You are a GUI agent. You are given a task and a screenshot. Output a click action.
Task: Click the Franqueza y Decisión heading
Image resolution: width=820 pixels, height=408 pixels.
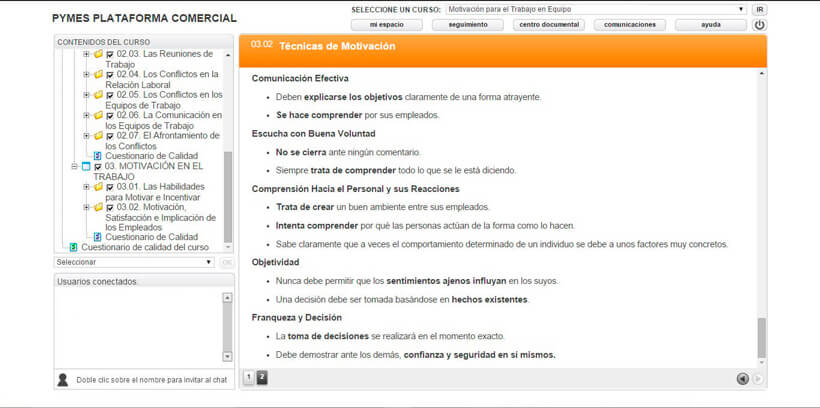tap(297, 317)
